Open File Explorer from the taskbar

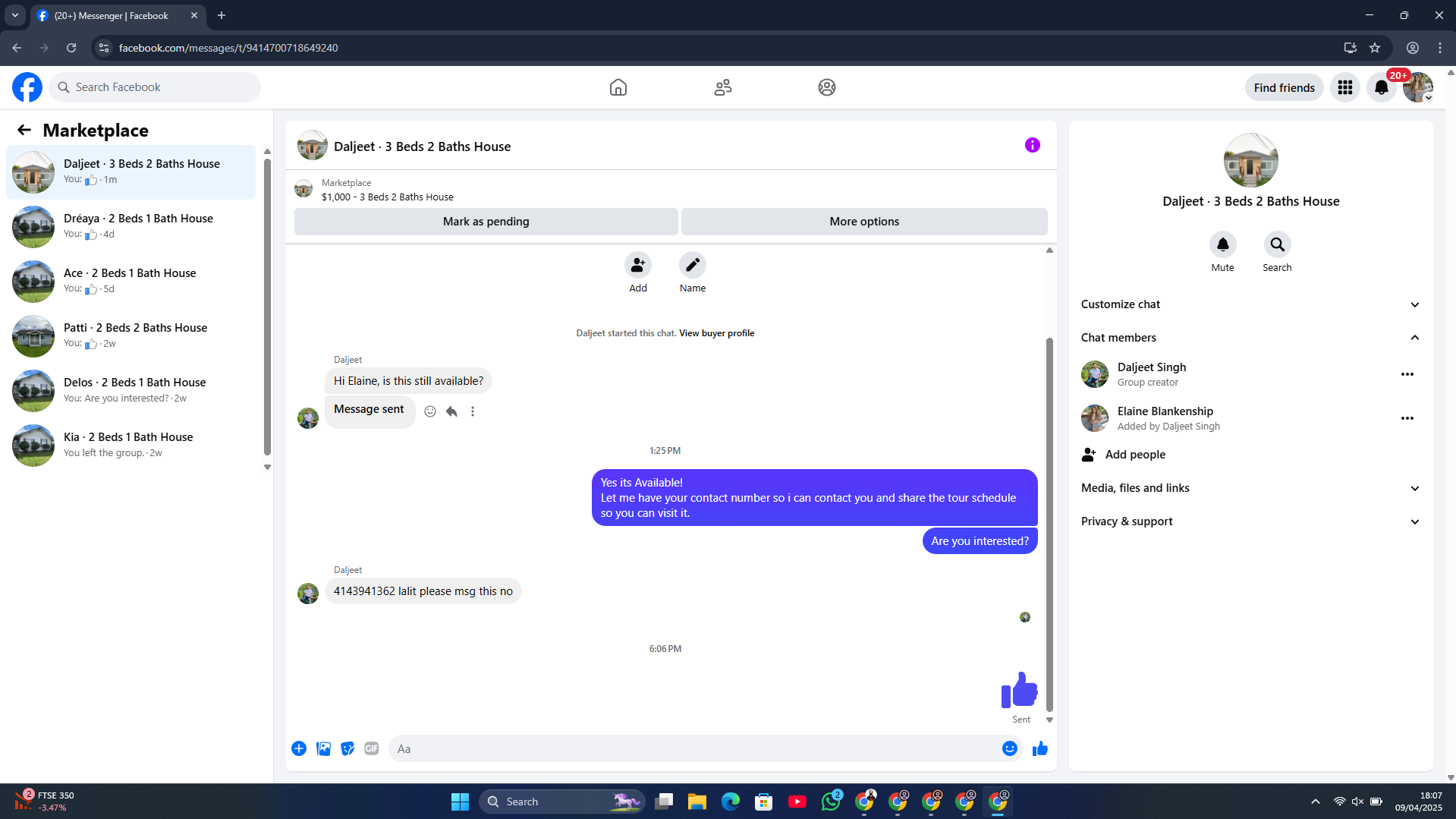(697, 802)
